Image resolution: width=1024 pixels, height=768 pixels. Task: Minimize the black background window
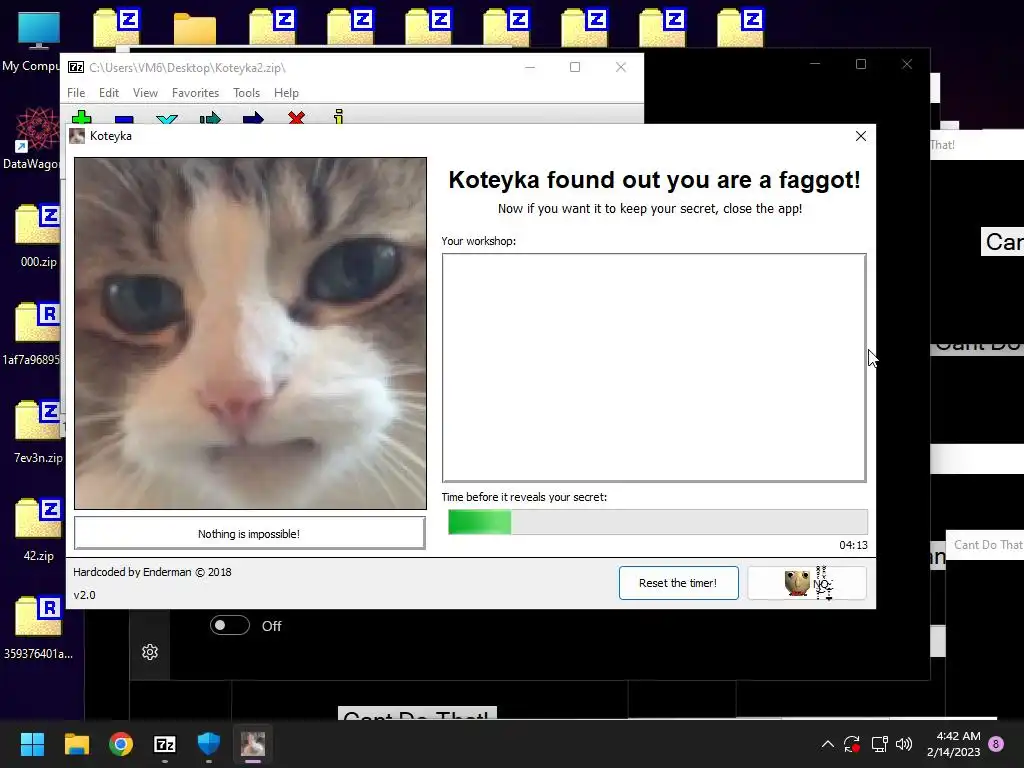click(x=815, y=64)
